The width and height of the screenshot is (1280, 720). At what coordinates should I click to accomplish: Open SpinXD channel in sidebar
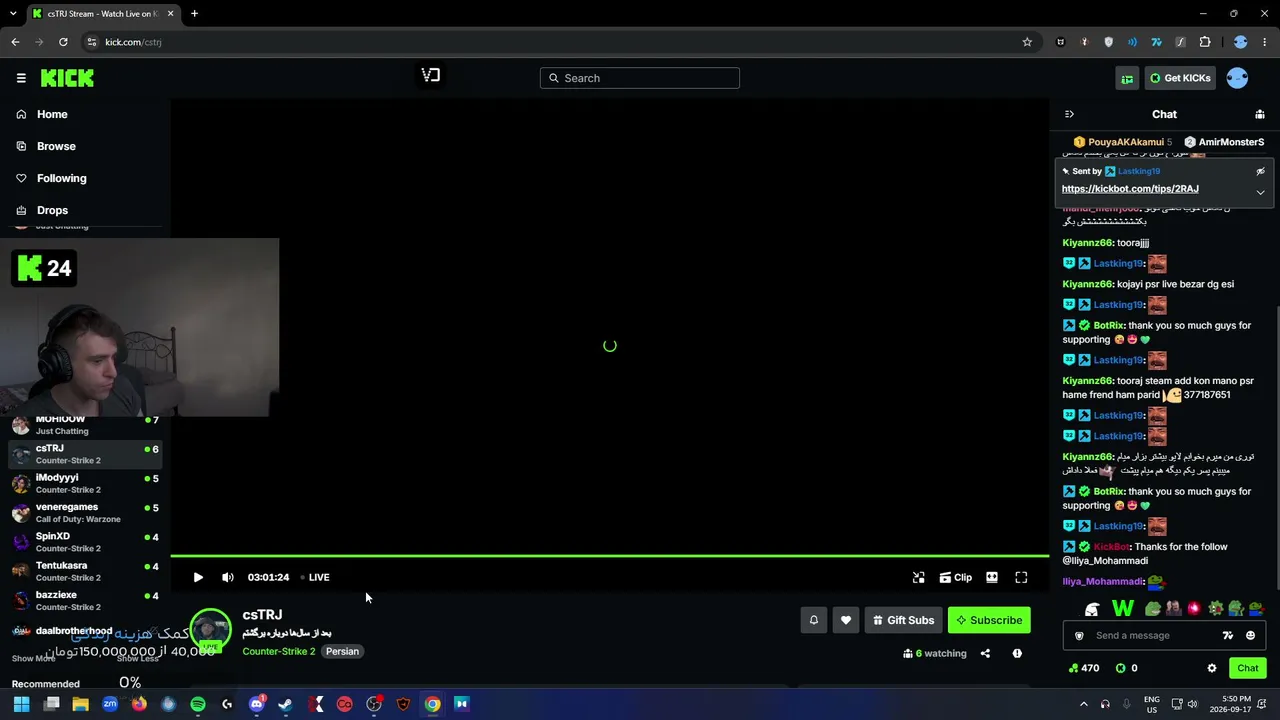pos(85,542)
